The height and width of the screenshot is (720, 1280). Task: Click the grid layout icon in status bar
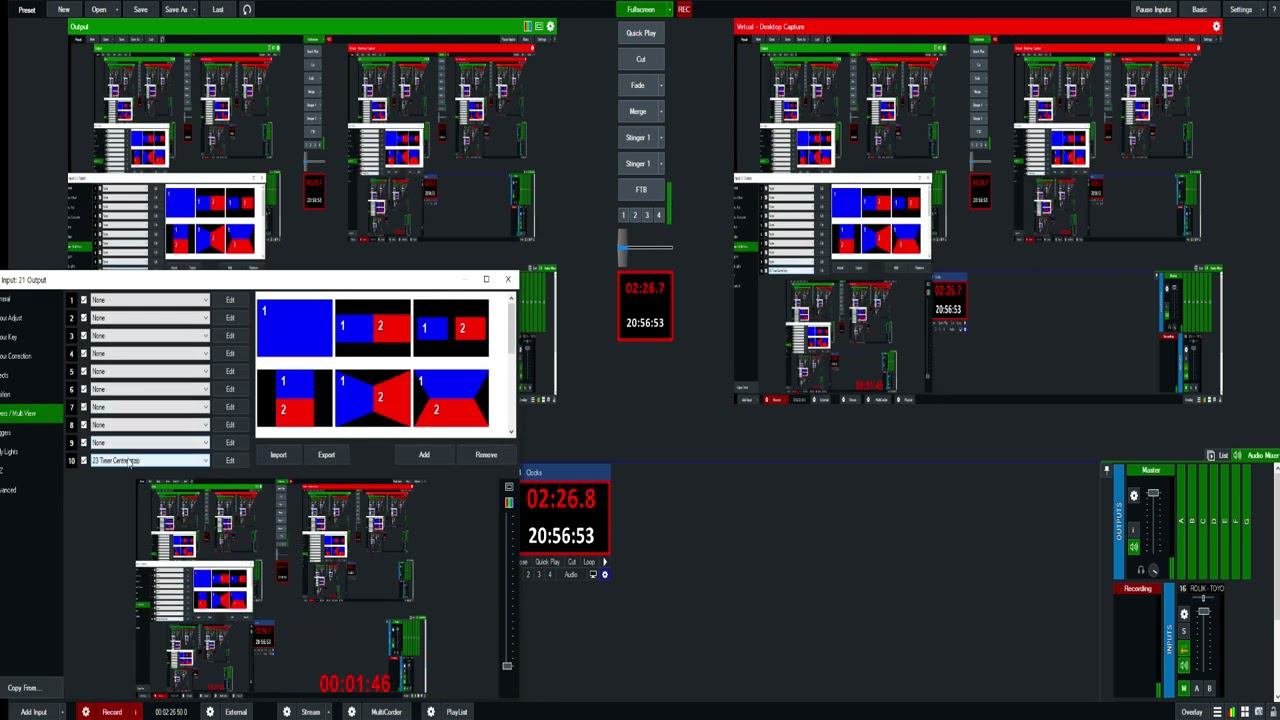tap(1243, 712)
